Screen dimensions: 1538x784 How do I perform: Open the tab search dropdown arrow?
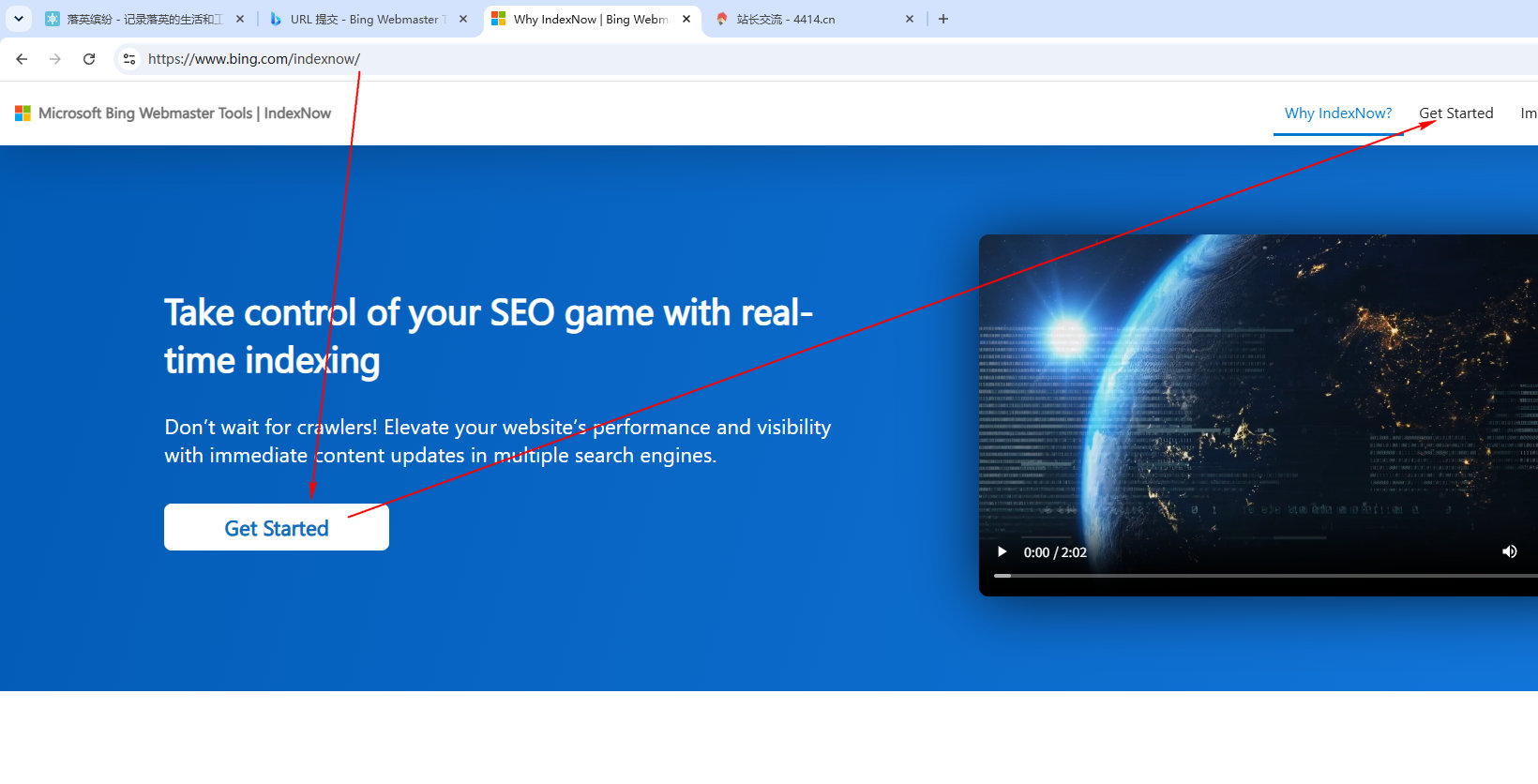click(x=18, y=19)
